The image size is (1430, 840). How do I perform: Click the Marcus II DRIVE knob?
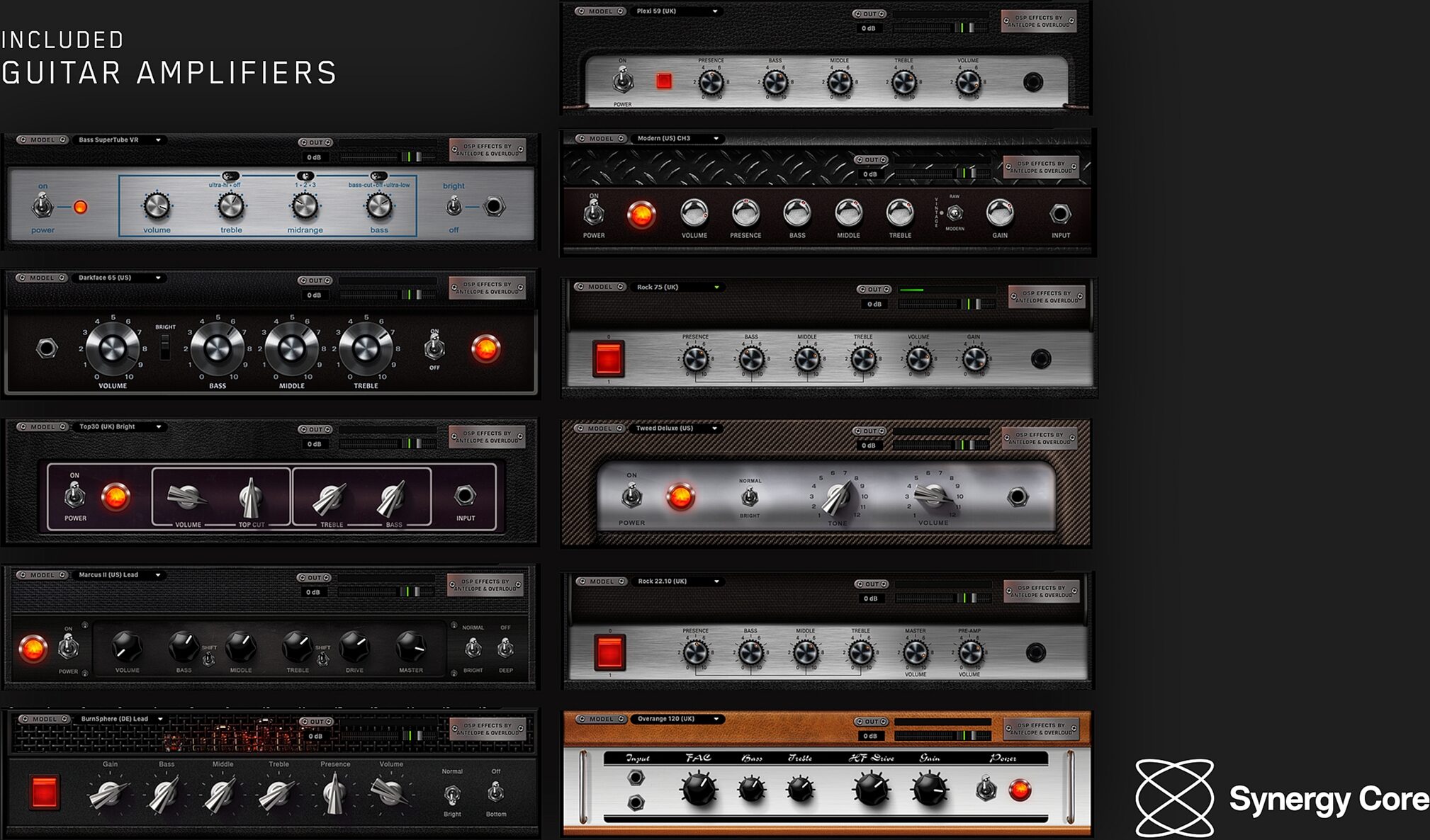click(354, 646)
